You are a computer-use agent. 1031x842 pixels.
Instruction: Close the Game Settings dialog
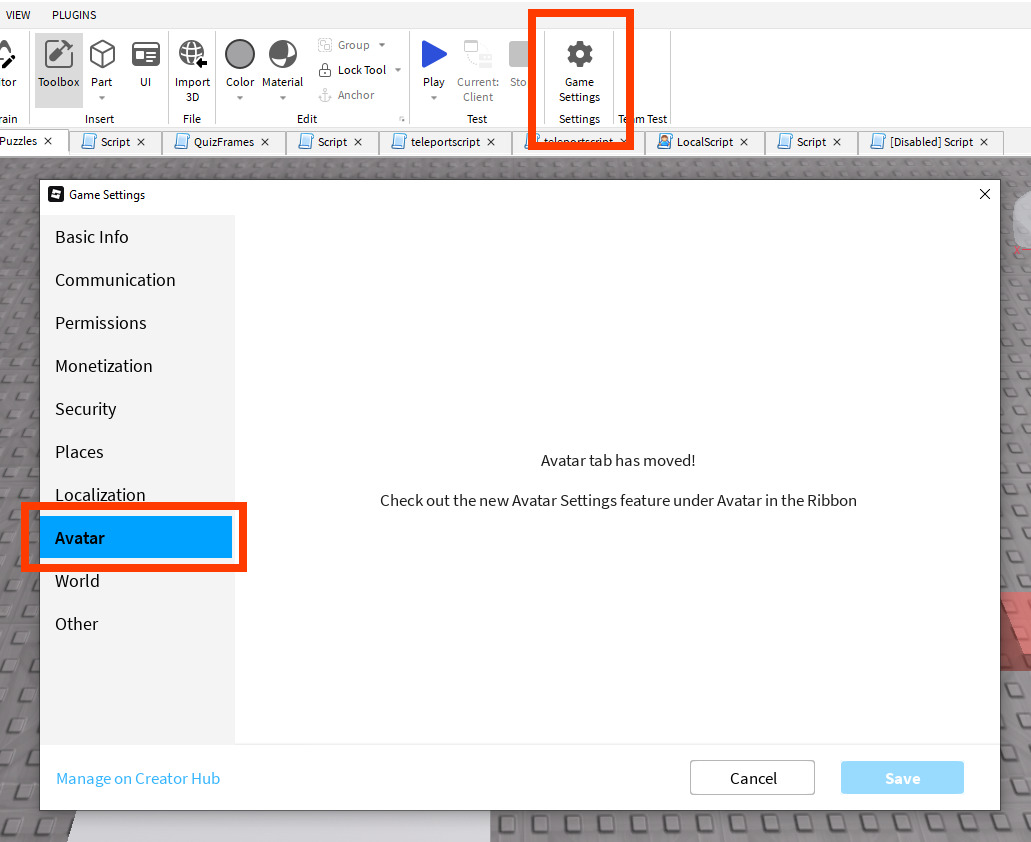pos(985,194)
